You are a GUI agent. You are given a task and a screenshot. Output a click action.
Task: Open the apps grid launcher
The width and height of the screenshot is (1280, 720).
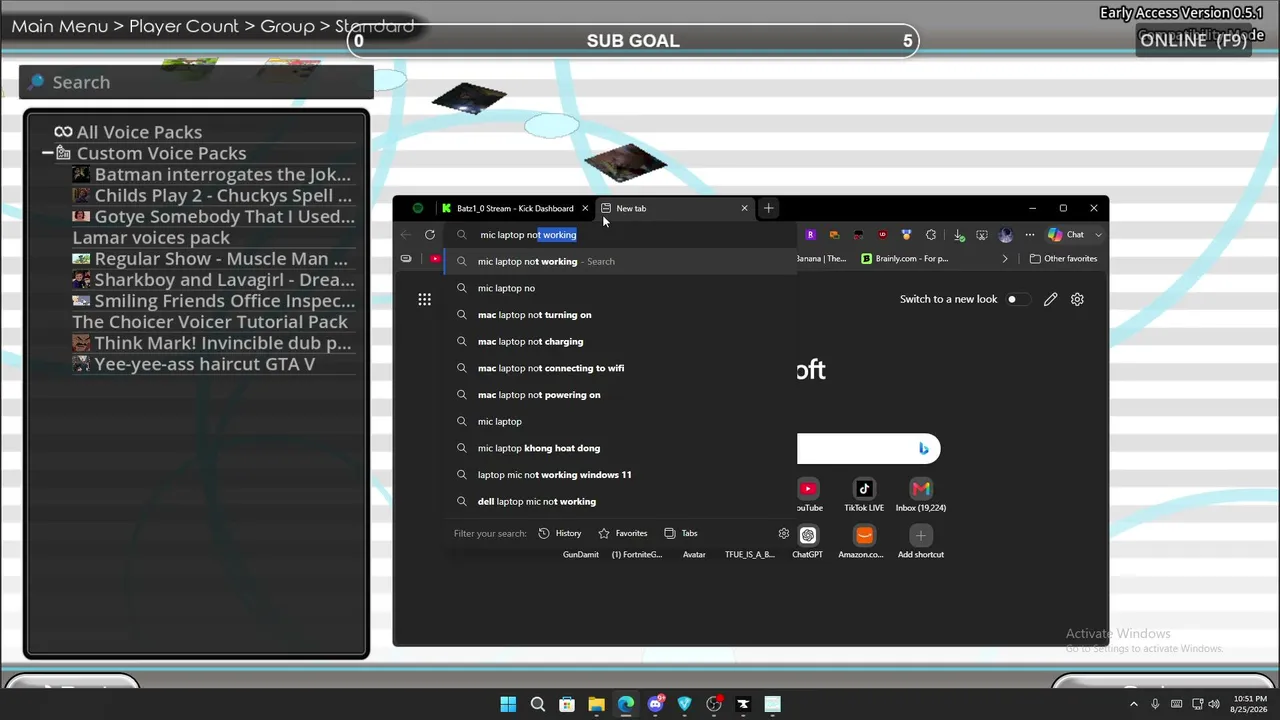click(424, 299)
